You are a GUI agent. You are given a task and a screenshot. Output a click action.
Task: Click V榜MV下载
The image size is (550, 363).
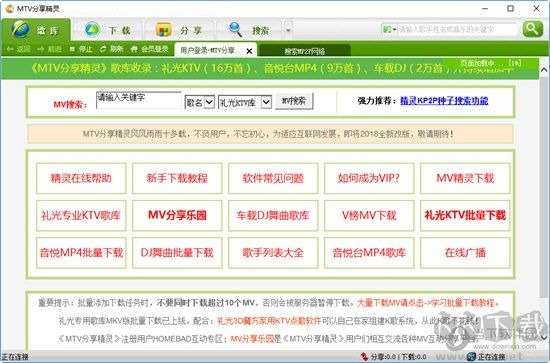369,215
